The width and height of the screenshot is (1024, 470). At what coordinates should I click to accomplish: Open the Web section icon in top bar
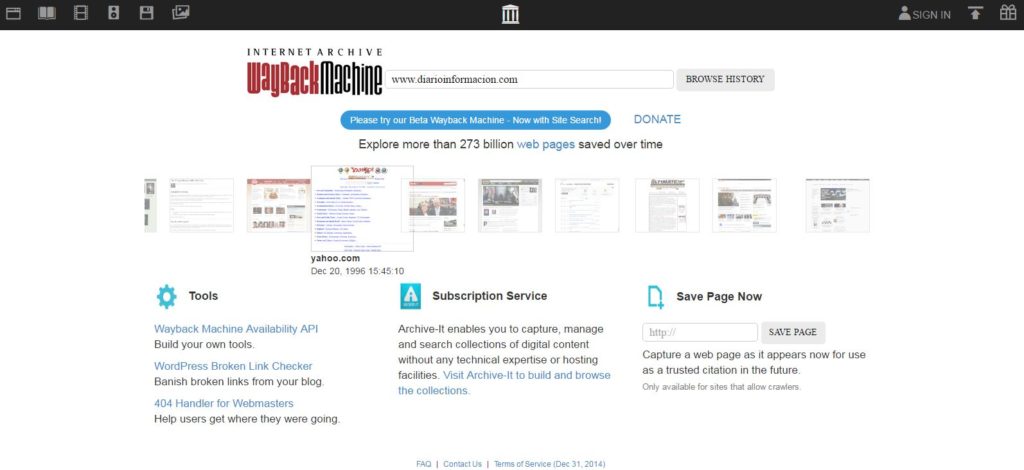13,13
